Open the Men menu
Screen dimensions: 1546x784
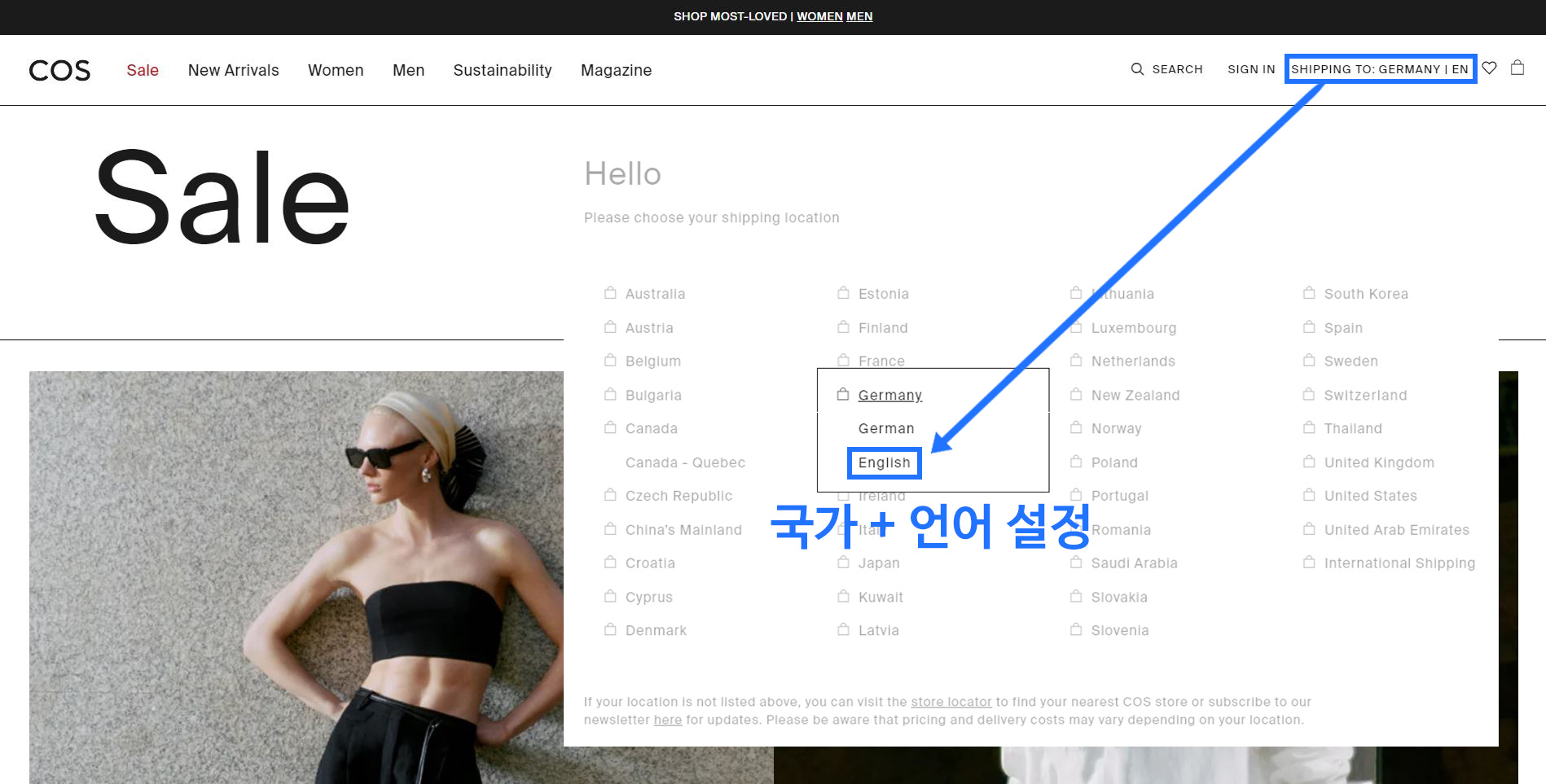(408, 70)
